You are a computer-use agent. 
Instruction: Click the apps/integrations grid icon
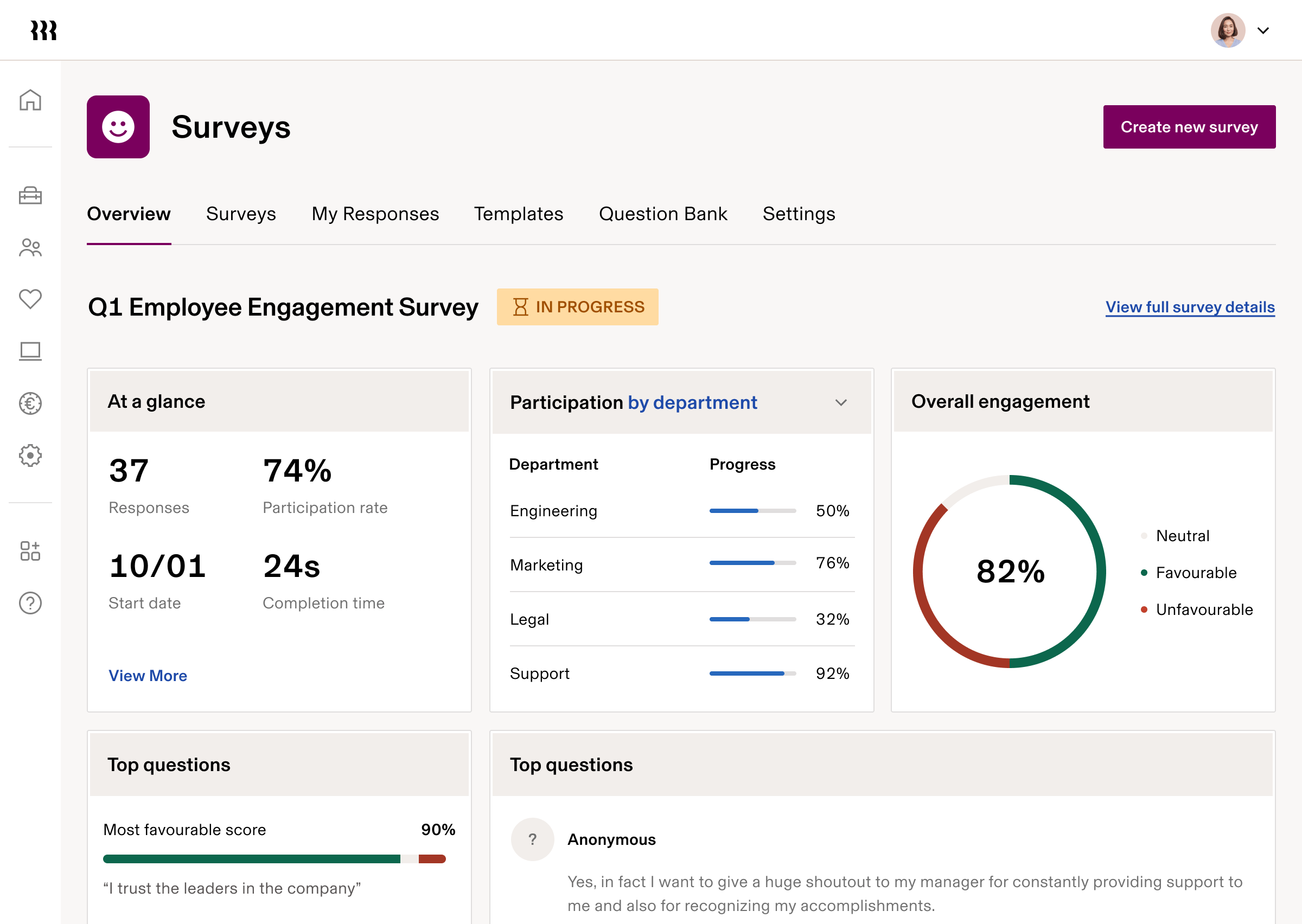[x=30, y=550]
